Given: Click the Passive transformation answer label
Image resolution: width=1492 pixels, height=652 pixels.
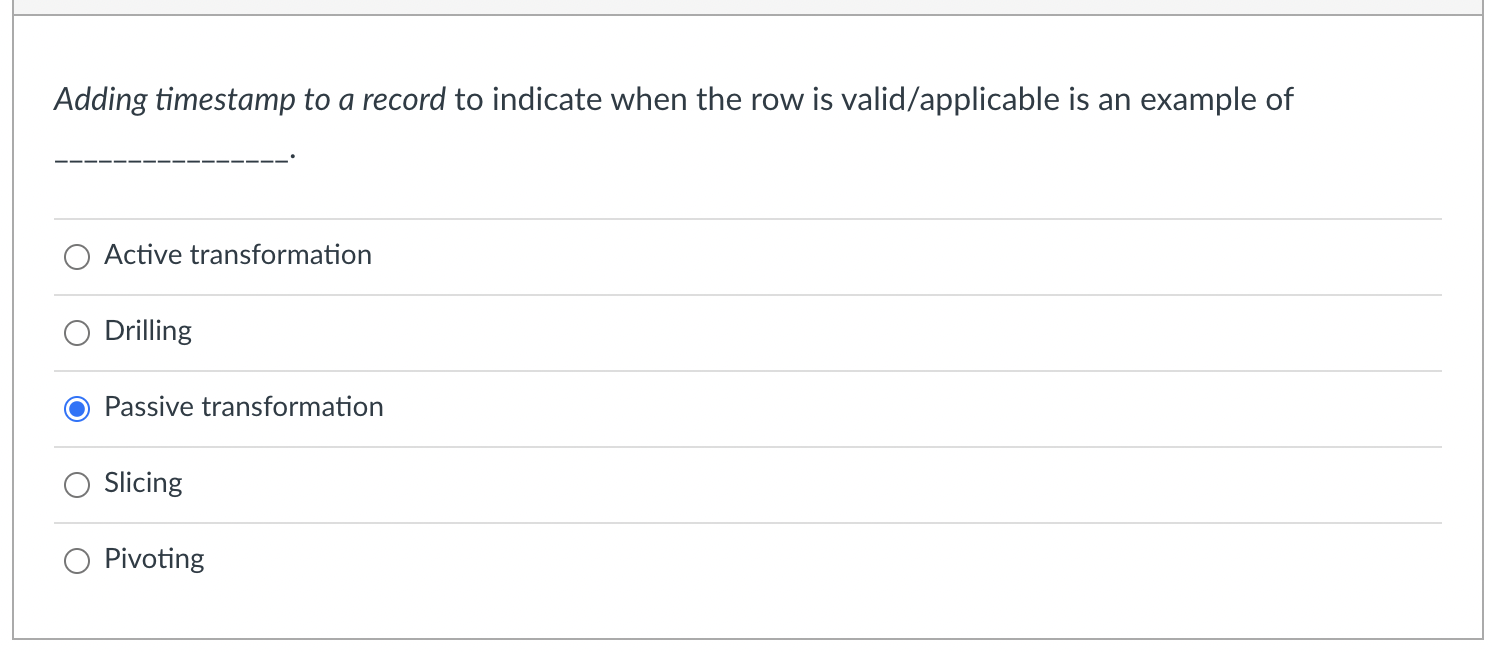Looking at the screenshot, I should [243, 407].
